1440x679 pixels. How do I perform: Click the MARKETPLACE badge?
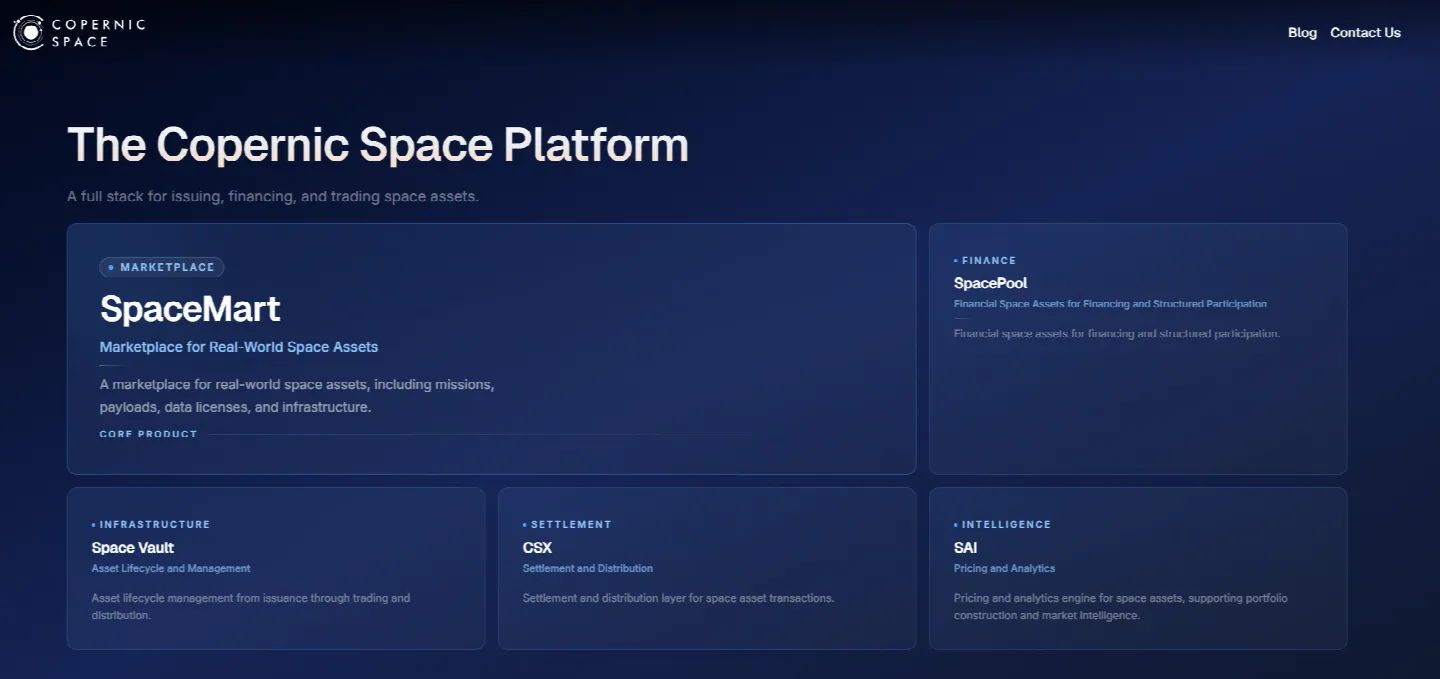[162, 267]
